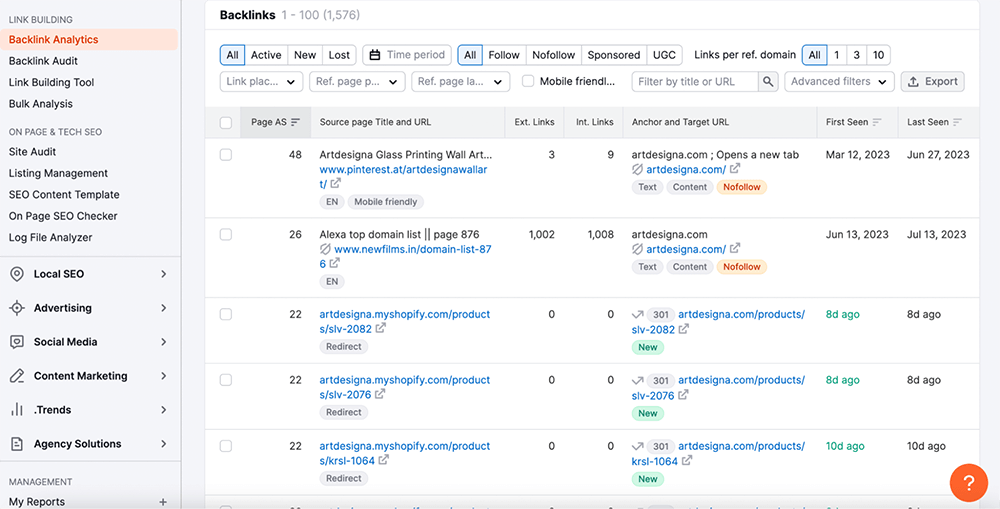This screenshot has width=1000, height=509.
Task: Add a report with My Reports plus icon
Action: pyautogui.click(x=163, y=502)
